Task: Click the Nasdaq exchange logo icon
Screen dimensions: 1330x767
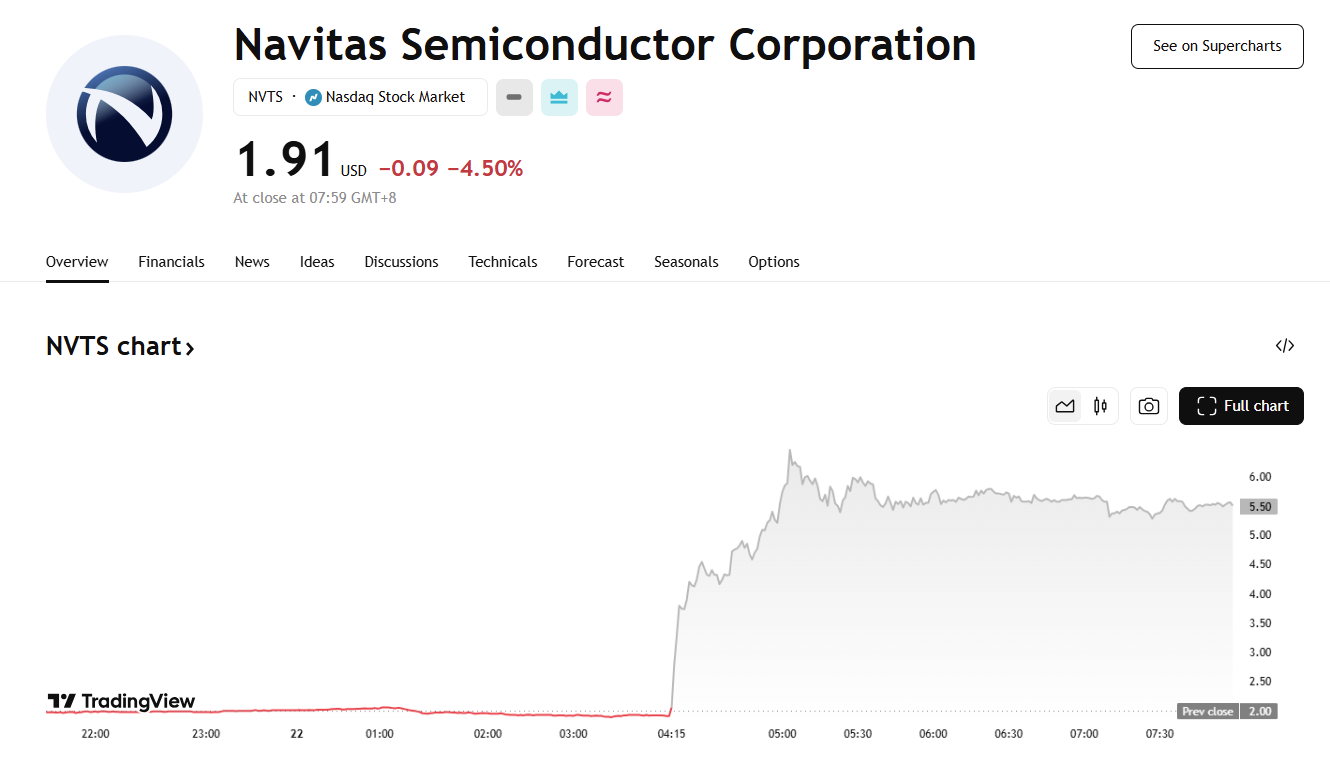Action: pyautogui.click(x=313, y=97)
